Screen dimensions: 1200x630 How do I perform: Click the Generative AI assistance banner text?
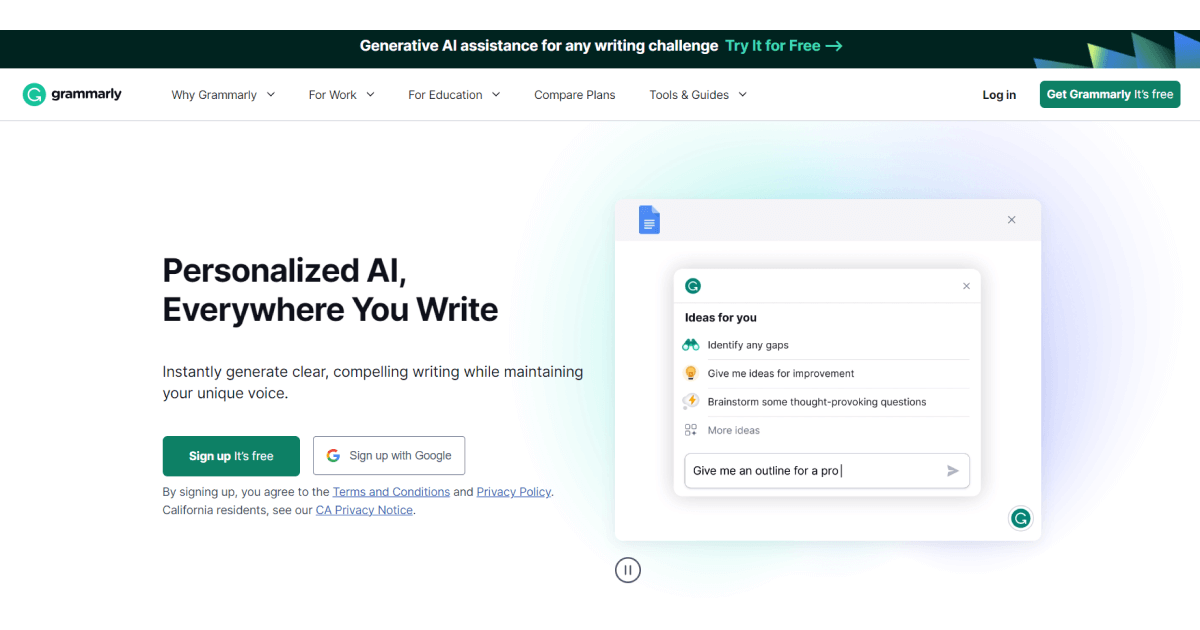(x=539, y=46)
